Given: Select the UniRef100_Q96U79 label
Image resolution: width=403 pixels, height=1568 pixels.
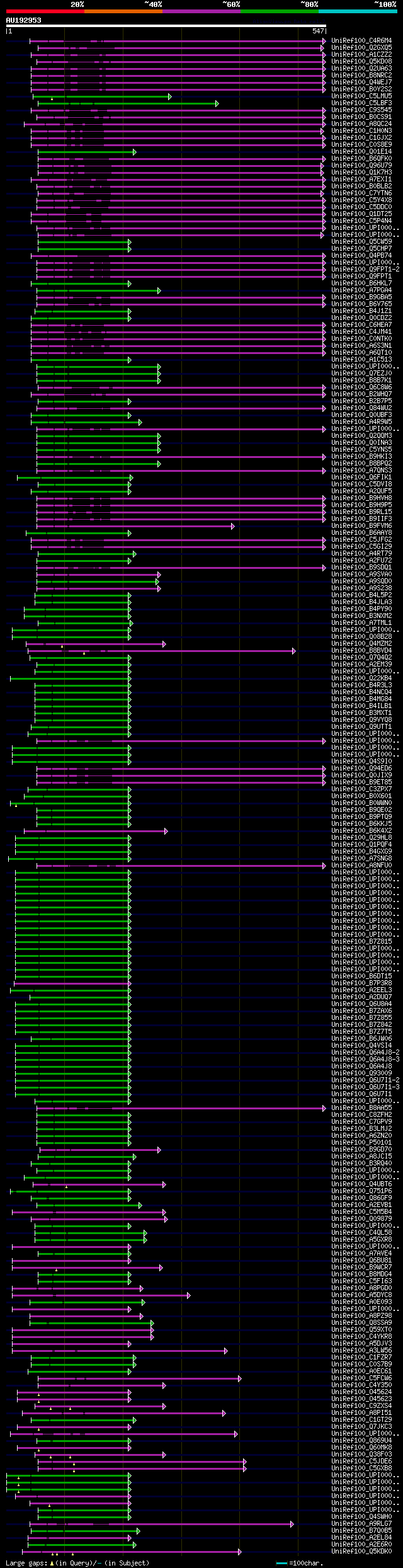Looking at the screenshot, I should (x=361, y=166).
